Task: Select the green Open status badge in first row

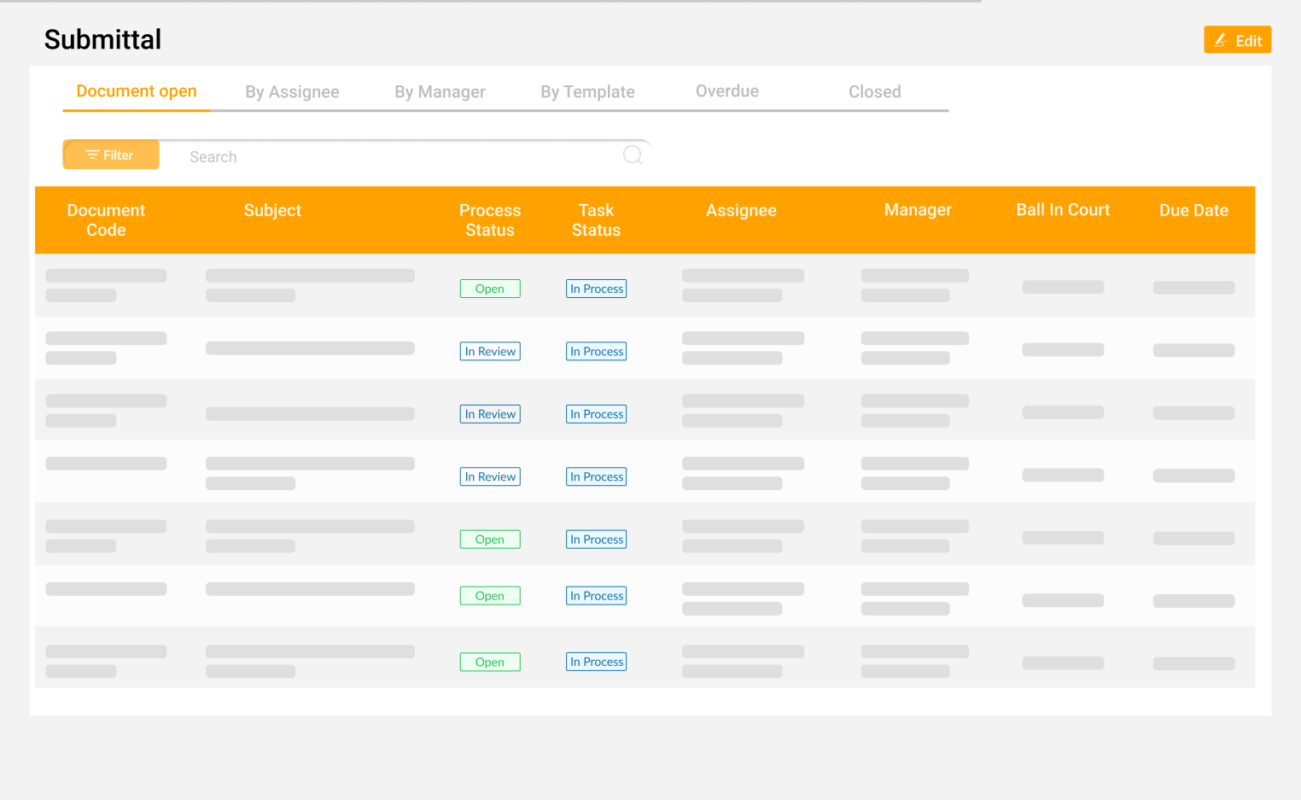Action: point(489,288)
